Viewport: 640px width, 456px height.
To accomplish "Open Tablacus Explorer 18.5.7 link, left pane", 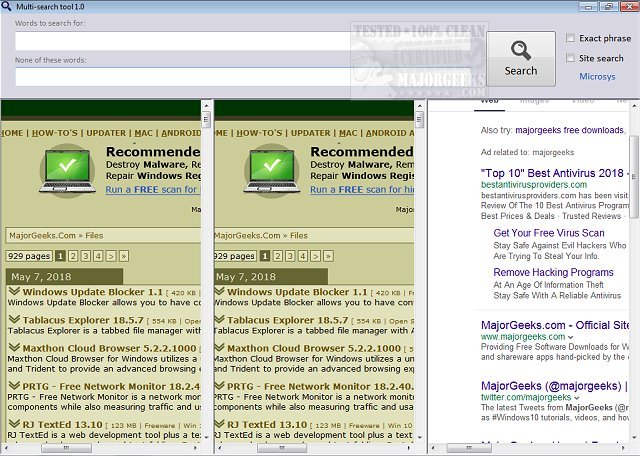I will [x=83, y=320].
